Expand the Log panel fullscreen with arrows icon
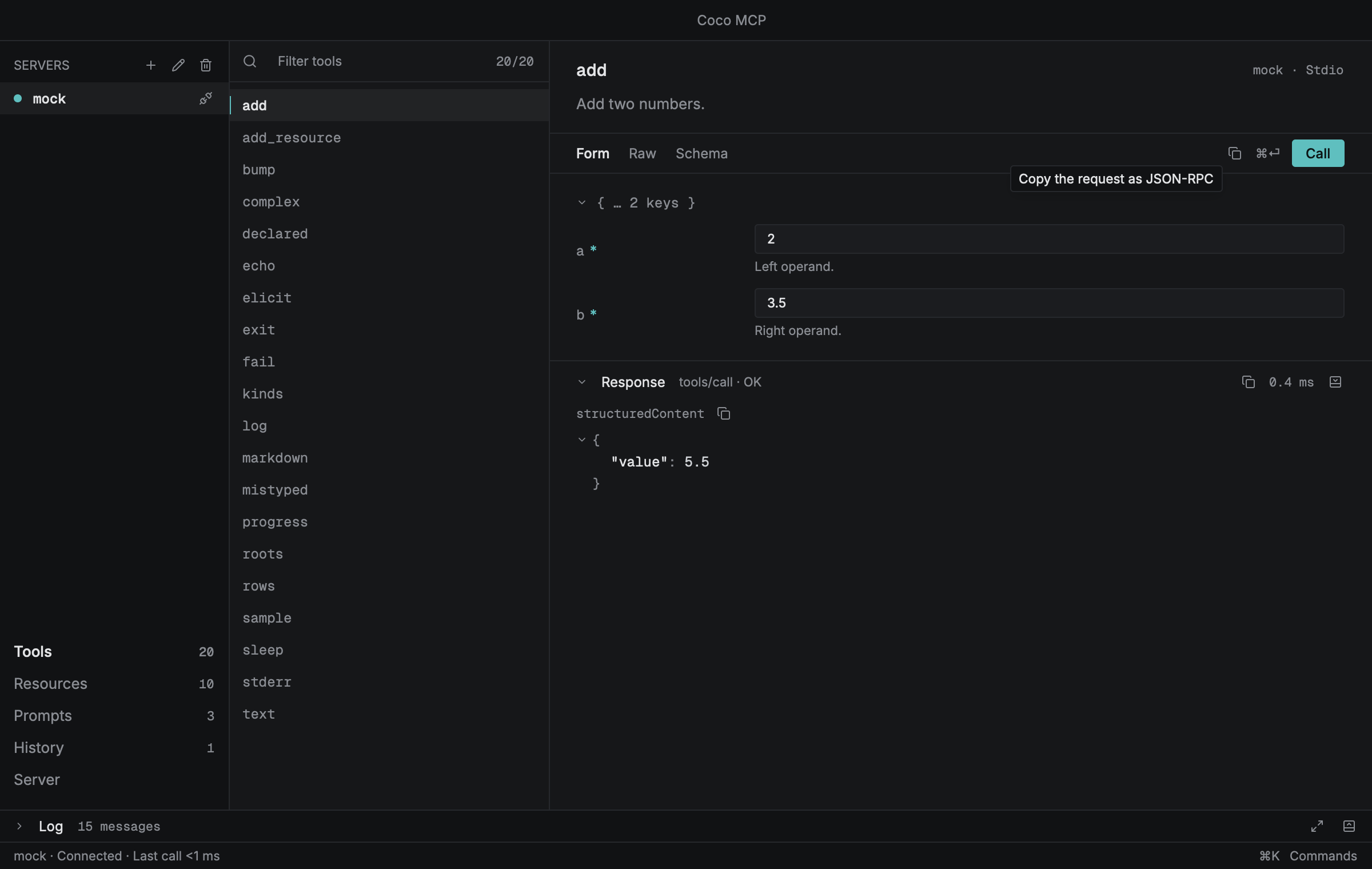Viewport: 1372px width, 869px height. [1317, 826]
